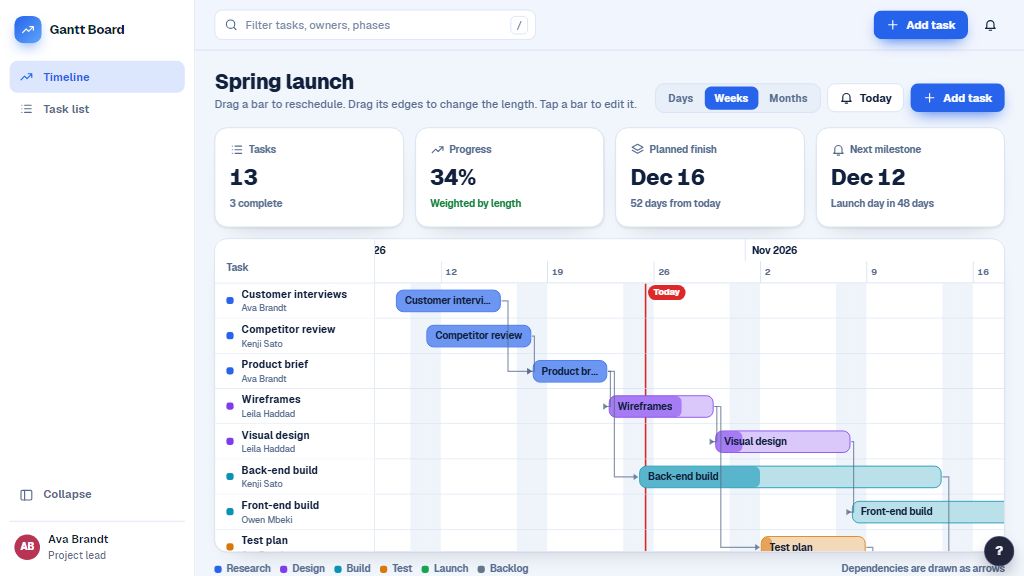This screenshot has height=576, width=1024.
Task: Click Visual design task row name
Action: pos(275,435)
